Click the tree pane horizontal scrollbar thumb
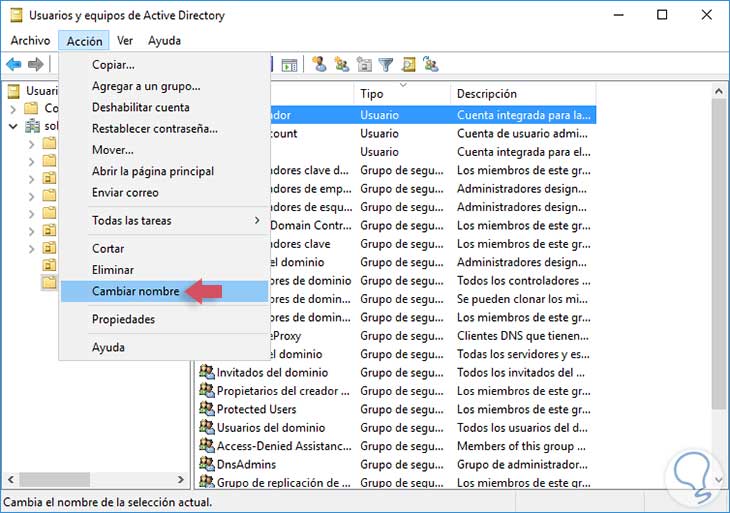730x513 pixels. coord(54,479)
